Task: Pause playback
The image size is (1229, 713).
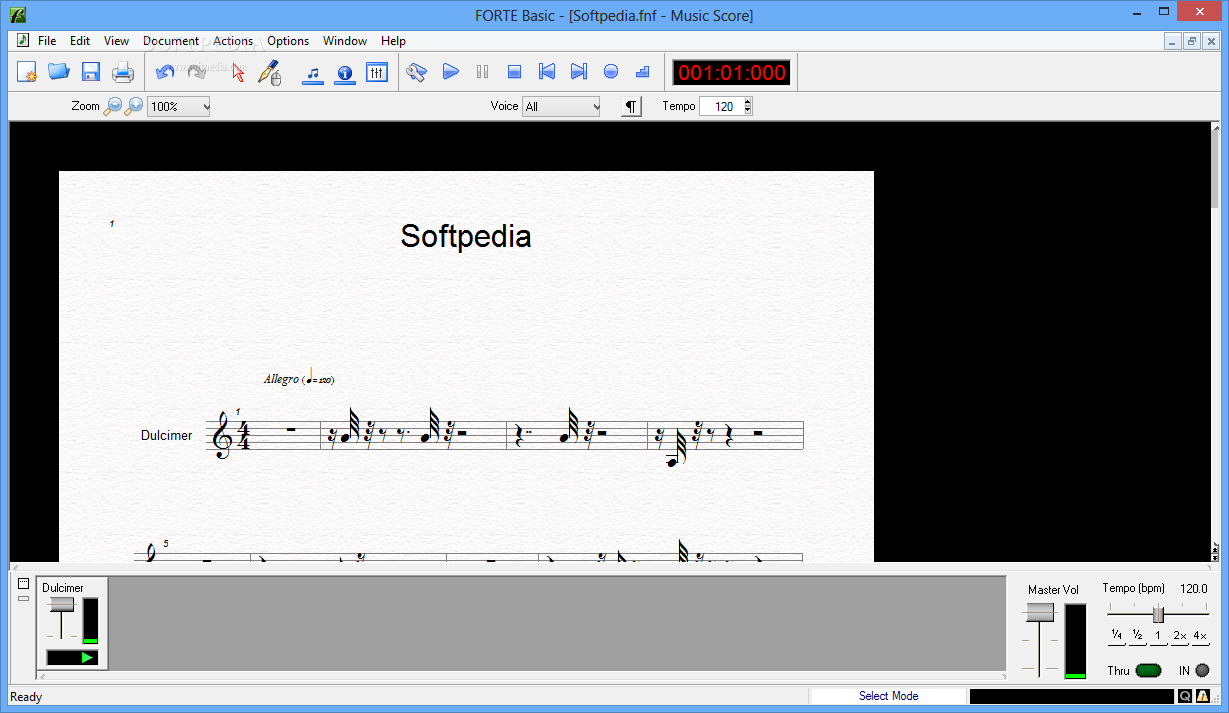Action: (x=482, y=72)
